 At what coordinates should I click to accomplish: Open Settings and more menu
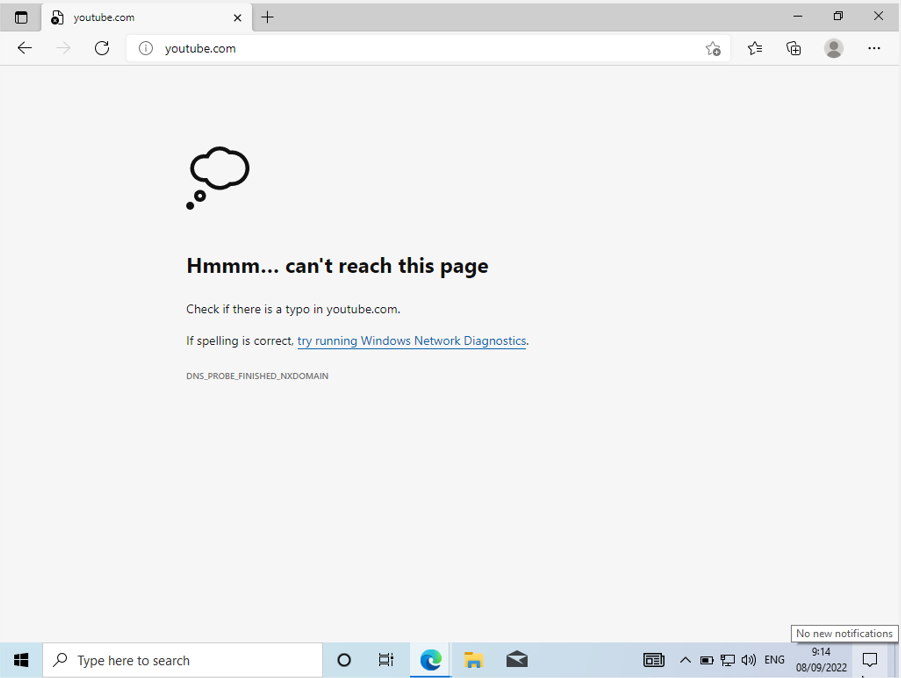coord(874,48)
